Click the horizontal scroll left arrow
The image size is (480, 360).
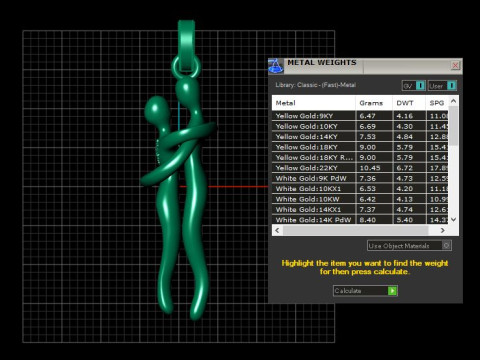click(277, 230)
